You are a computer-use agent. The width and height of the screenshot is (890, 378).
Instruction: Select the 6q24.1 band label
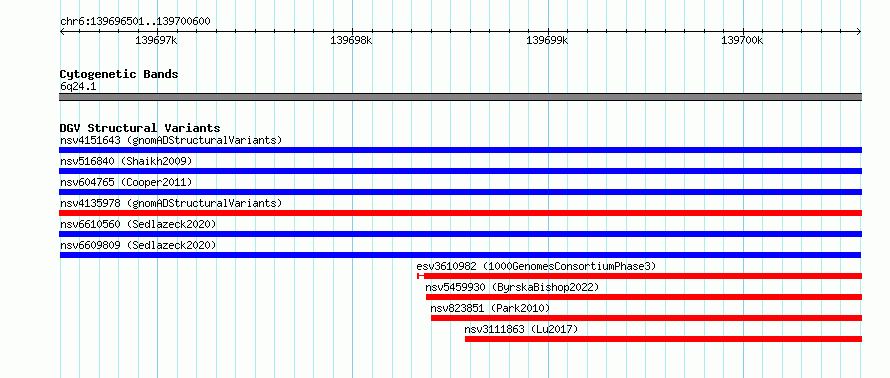[x=78, y=86]
